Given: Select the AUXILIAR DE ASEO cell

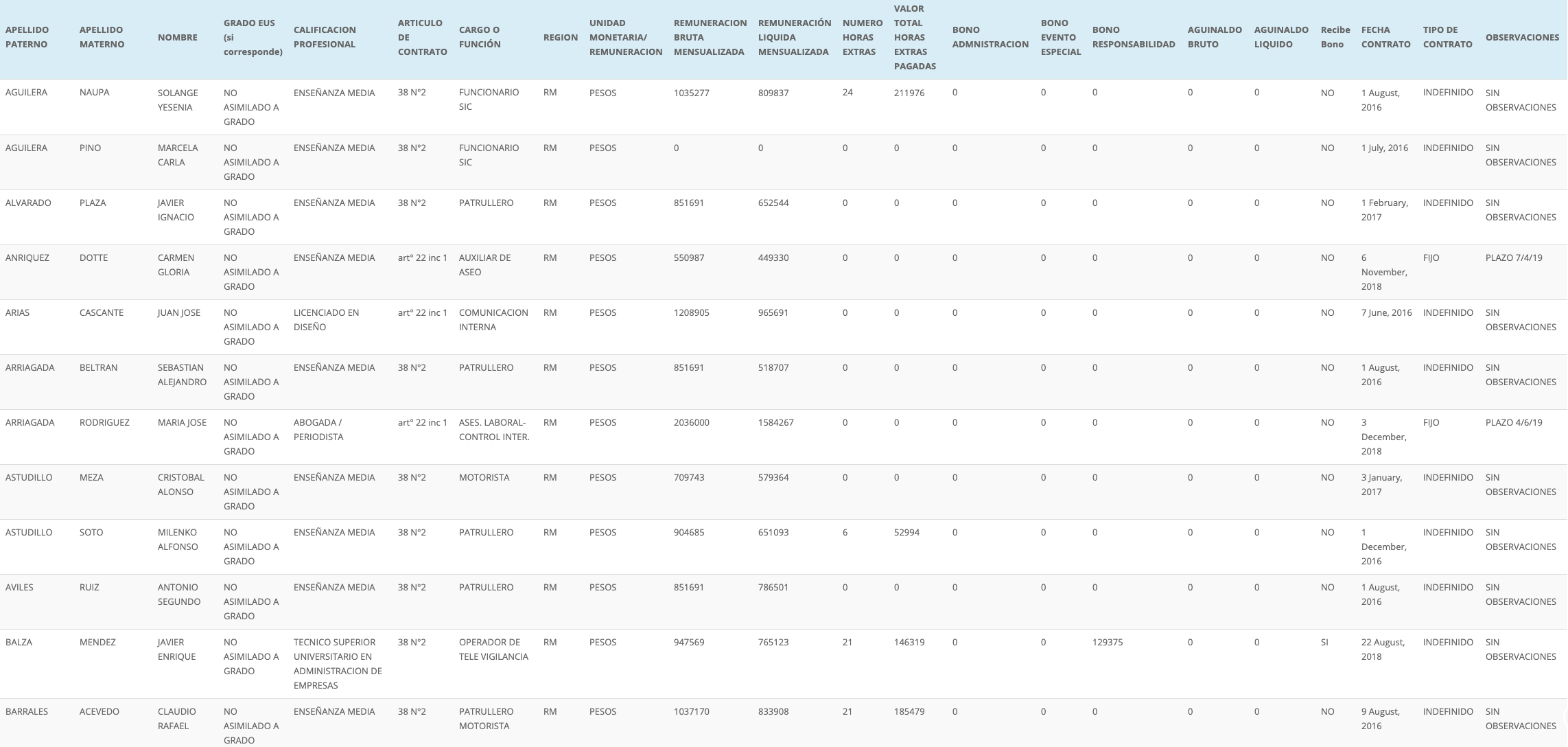Looking at the screenshot, I should [x=485, y=265].
